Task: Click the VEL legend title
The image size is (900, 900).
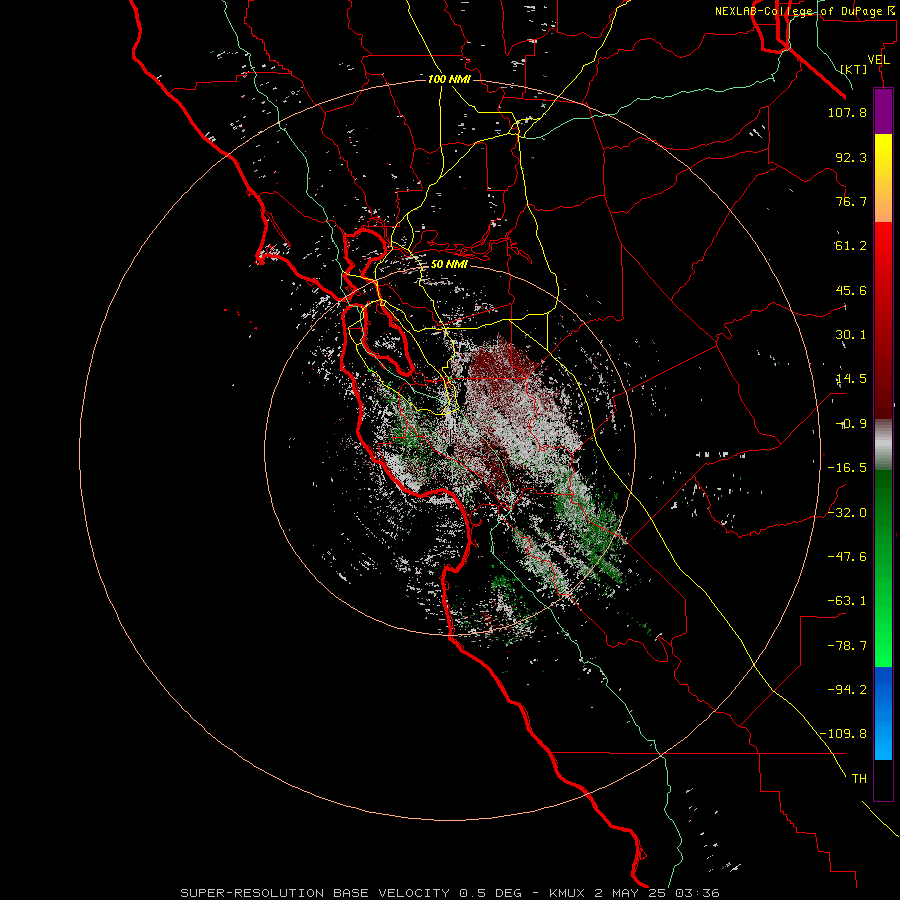Action: coord(879,60)
